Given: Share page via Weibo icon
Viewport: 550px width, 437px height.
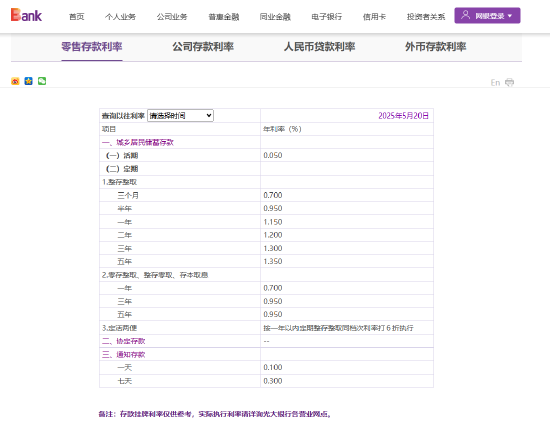Looking at the screenshot, I should coord(15,81).
